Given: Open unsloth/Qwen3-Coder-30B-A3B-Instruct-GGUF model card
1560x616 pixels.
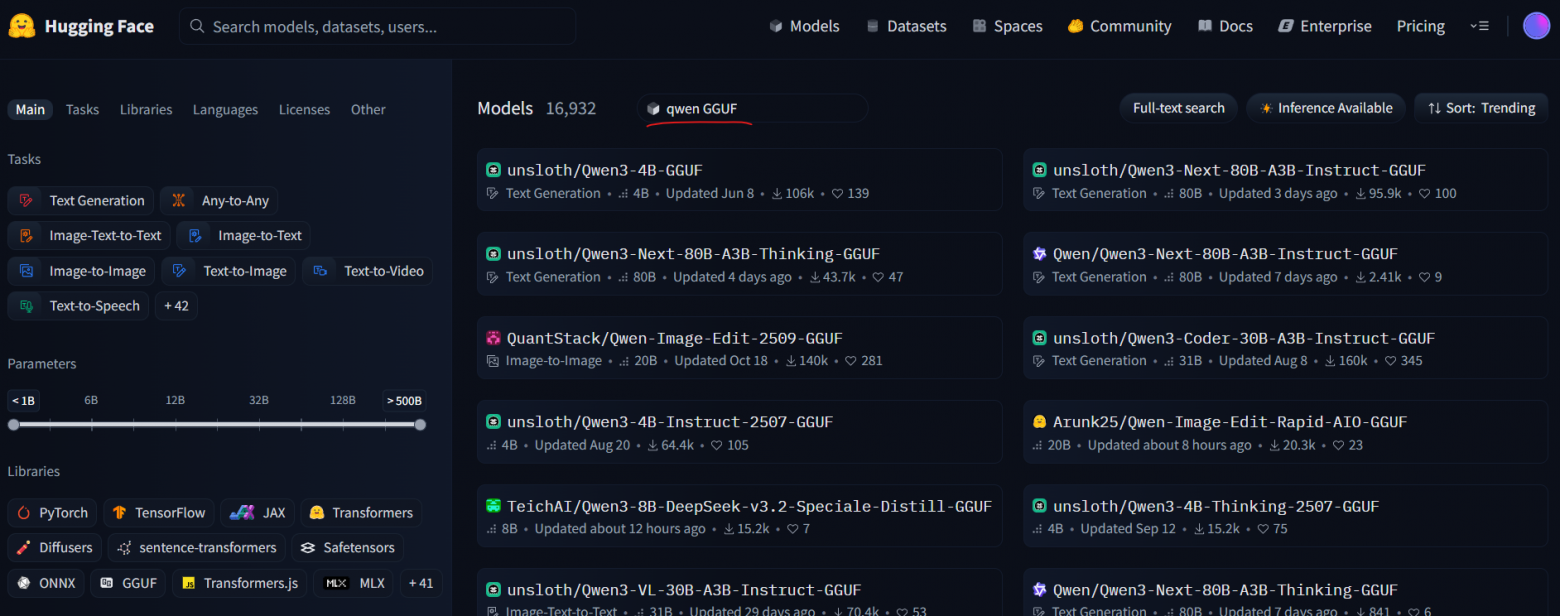Looking at the screenshot, I should tap(1285, 348).
